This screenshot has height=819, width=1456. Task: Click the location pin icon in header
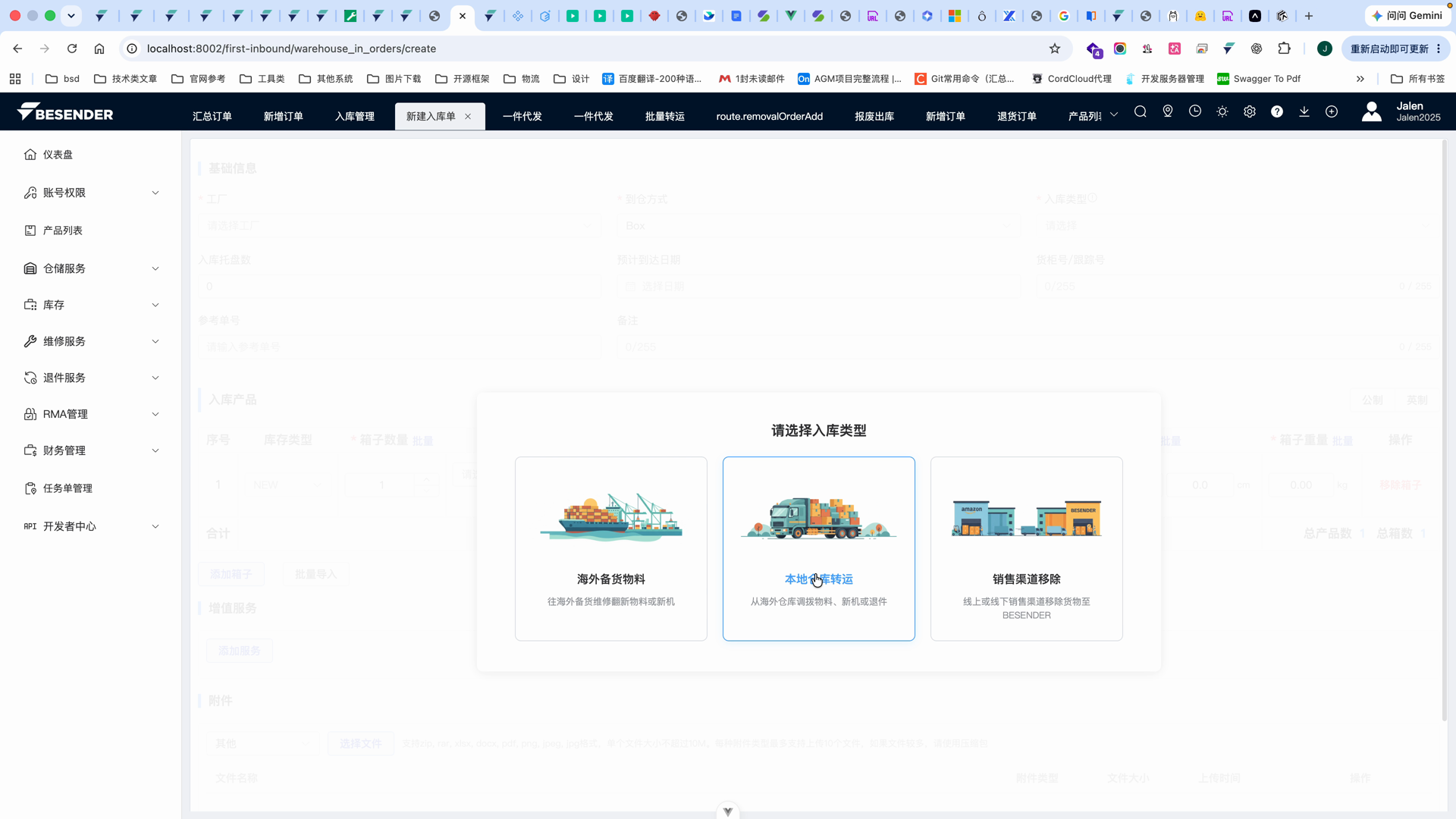click(1168, 112)
